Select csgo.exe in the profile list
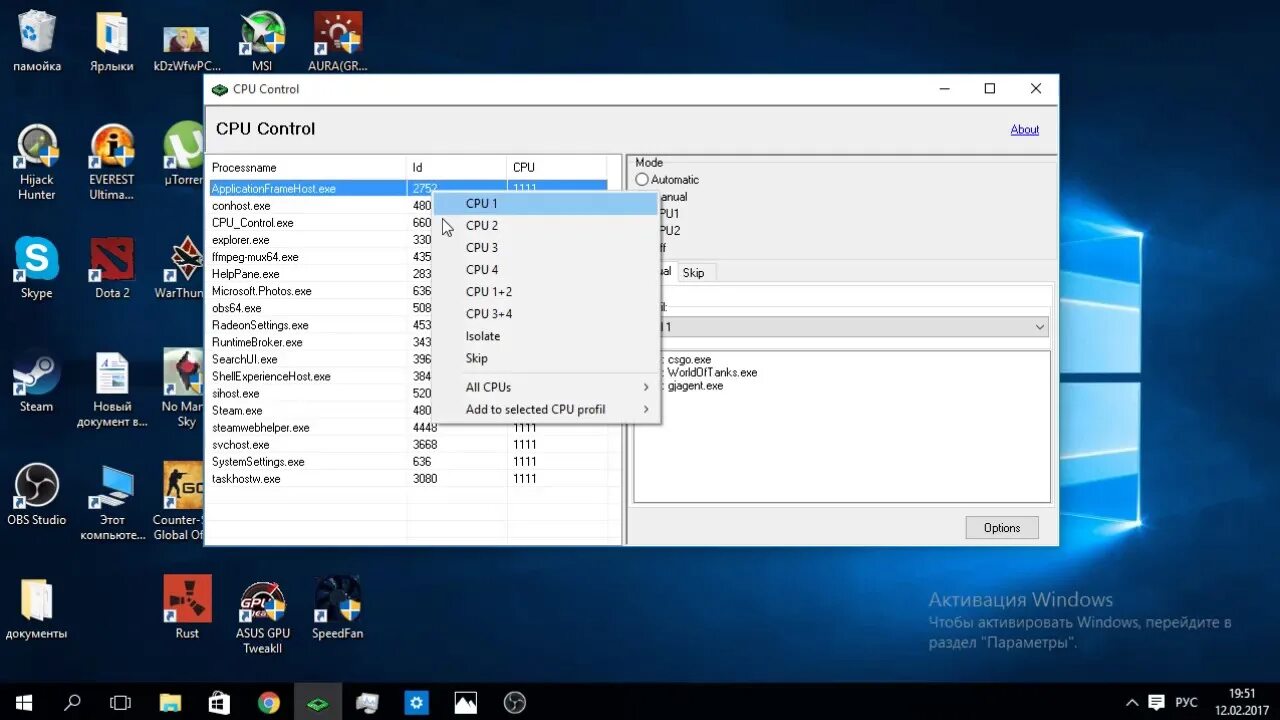This screenshot has height=720, width=1280. 690,359
